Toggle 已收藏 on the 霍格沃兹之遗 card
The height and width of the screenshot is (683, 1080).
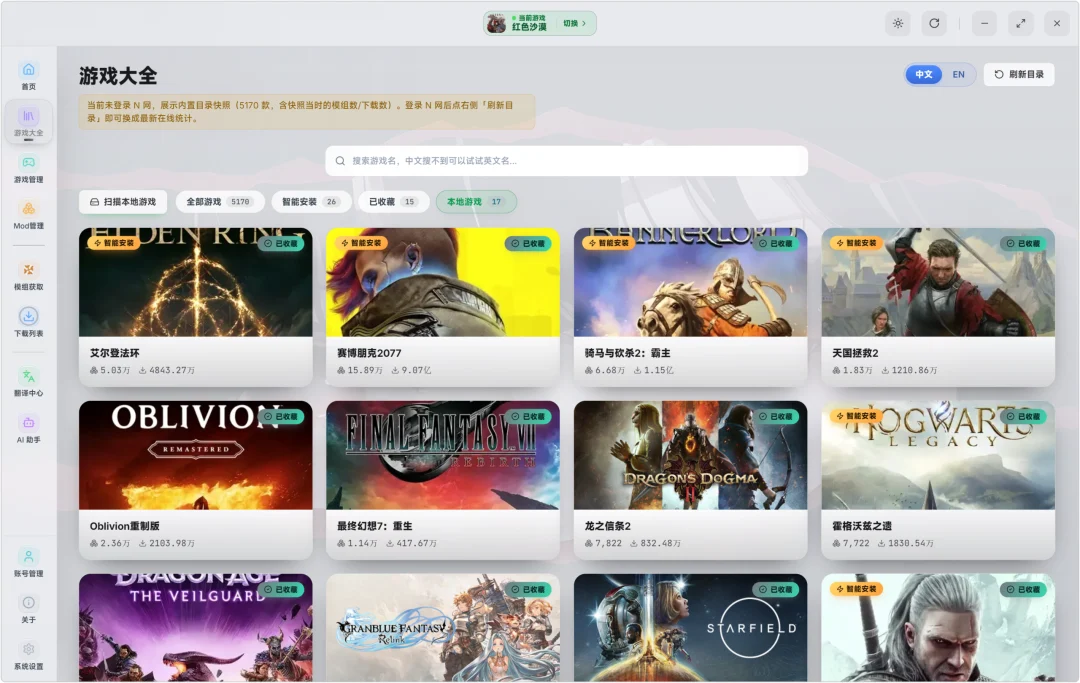[x=1023, y=417]
